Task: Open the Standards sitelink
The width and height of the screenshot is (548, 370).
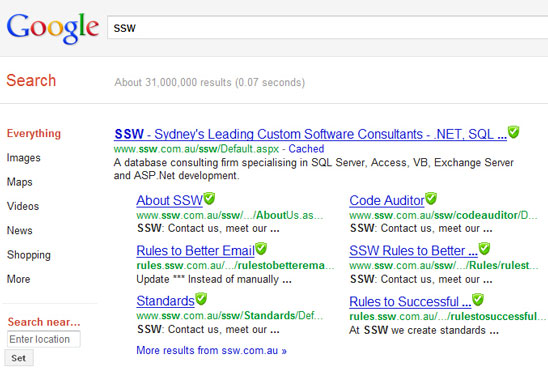Action: (x=165, y=301)
